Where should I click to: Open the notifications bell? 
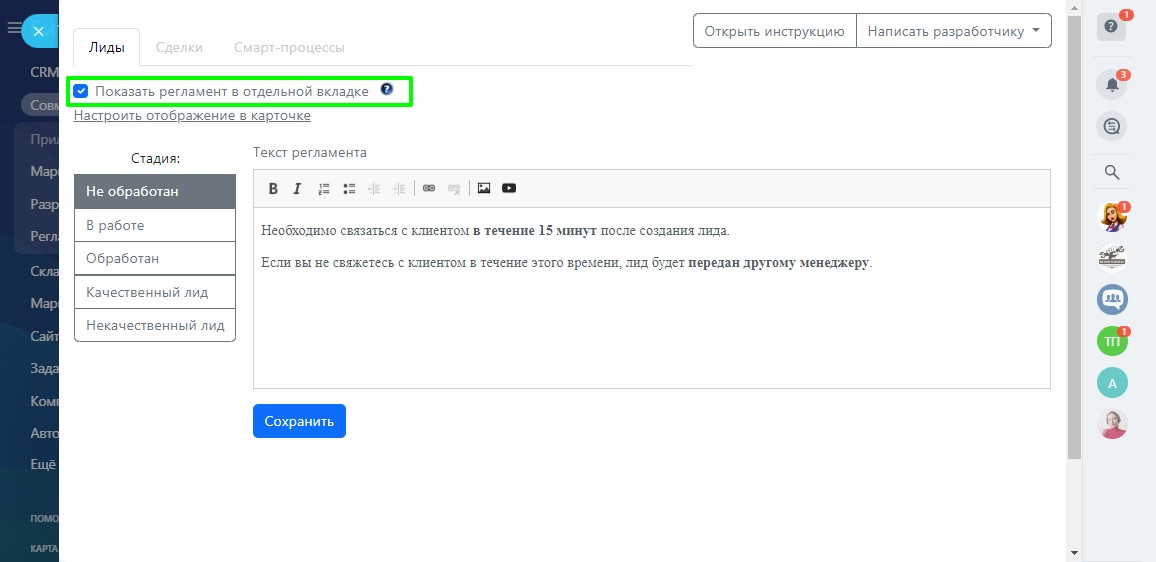[x=1111, y=85]
